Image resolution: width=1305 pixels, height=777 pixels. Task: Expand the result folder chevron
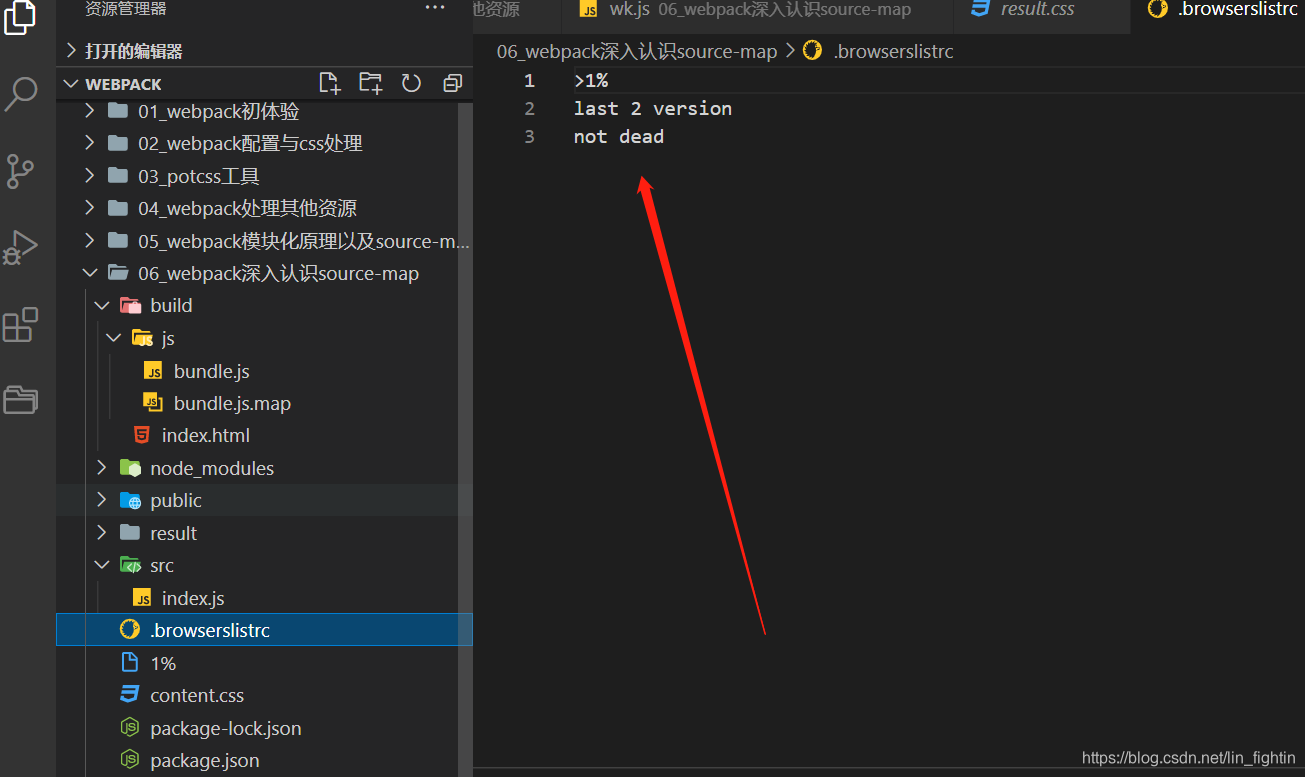click(102, 533)
